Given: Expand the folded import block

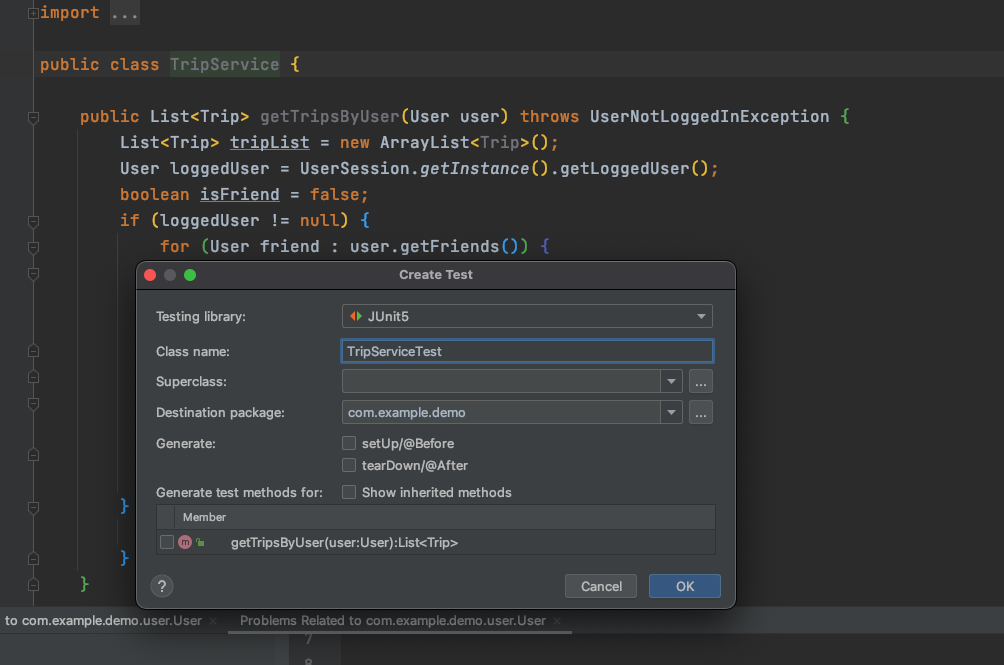Looking at the screenshot, I should click(33, 13).
